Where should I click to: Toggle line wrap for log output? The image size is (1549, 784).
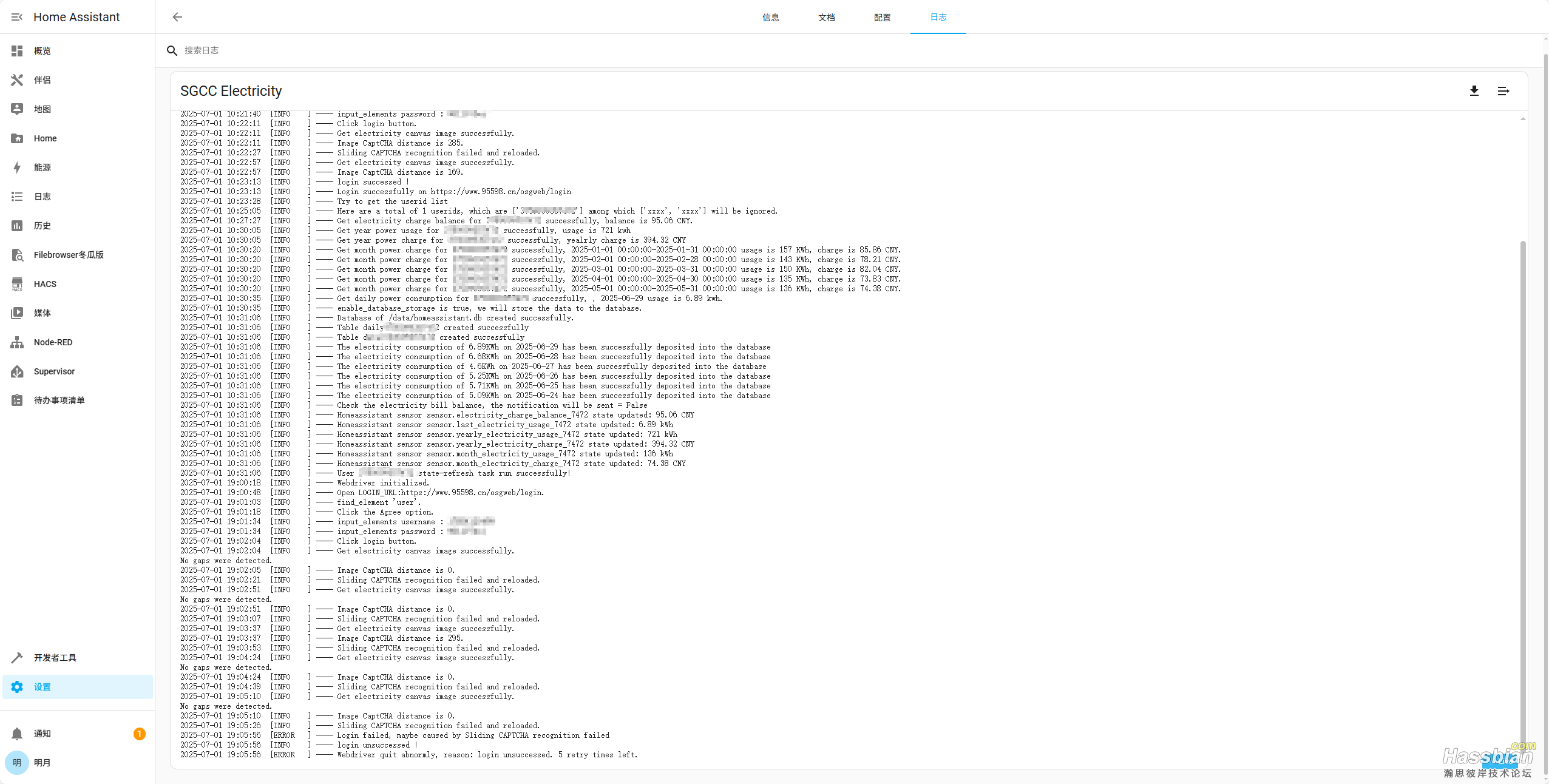click(1503, 91)
